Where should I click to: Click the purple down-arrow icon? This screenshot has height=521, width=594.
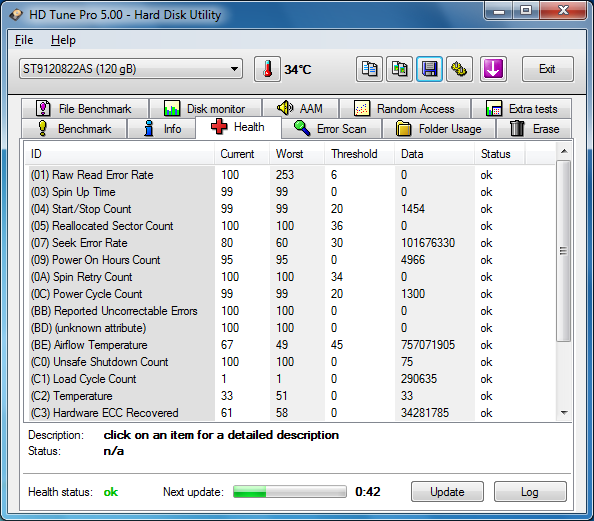click(493, 69)
